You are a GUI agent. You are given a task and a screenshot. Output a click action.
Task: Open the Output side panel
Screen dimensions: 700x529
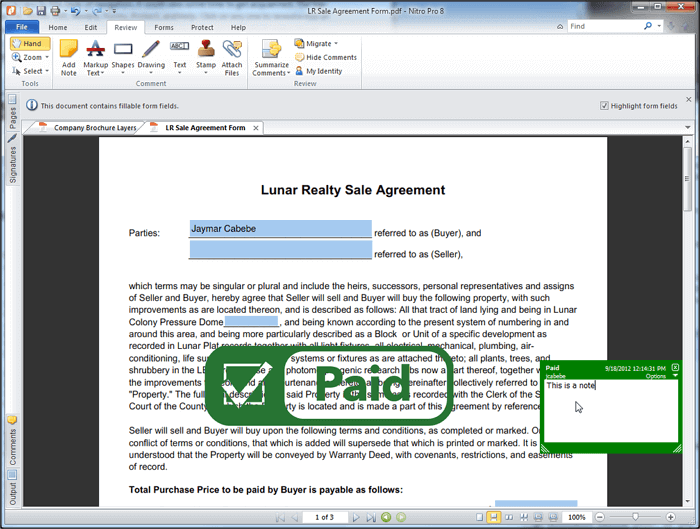point(12,487)
